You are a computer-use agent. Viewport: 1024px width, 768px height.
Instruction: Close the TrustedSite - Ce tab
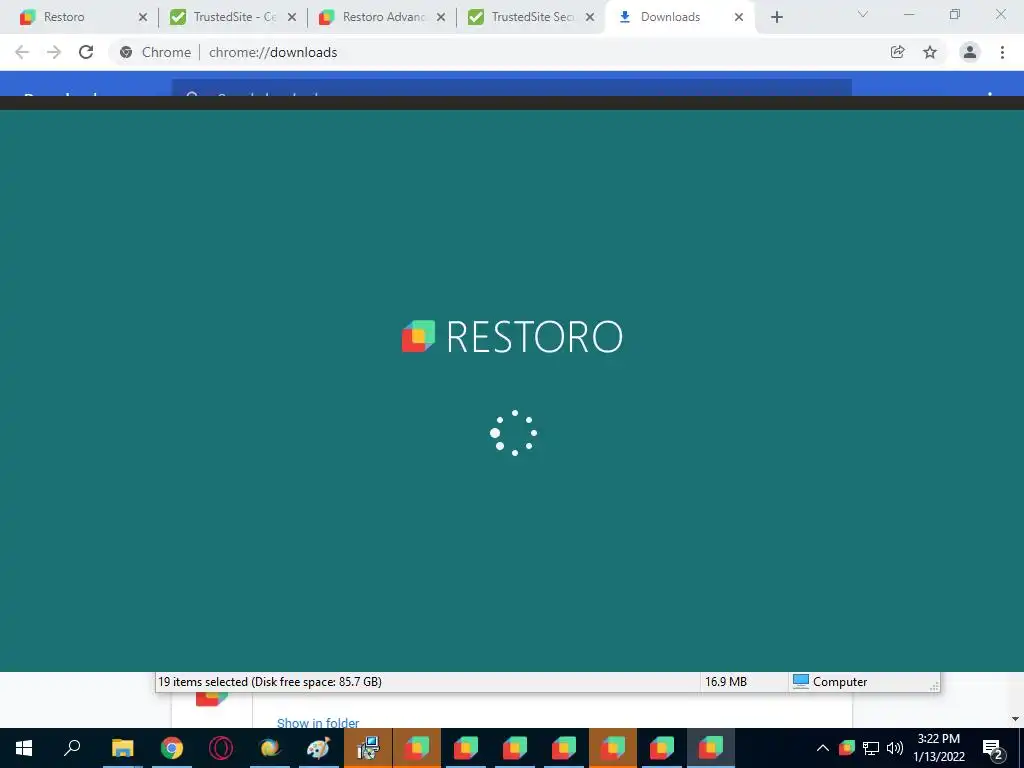point(292,17)
